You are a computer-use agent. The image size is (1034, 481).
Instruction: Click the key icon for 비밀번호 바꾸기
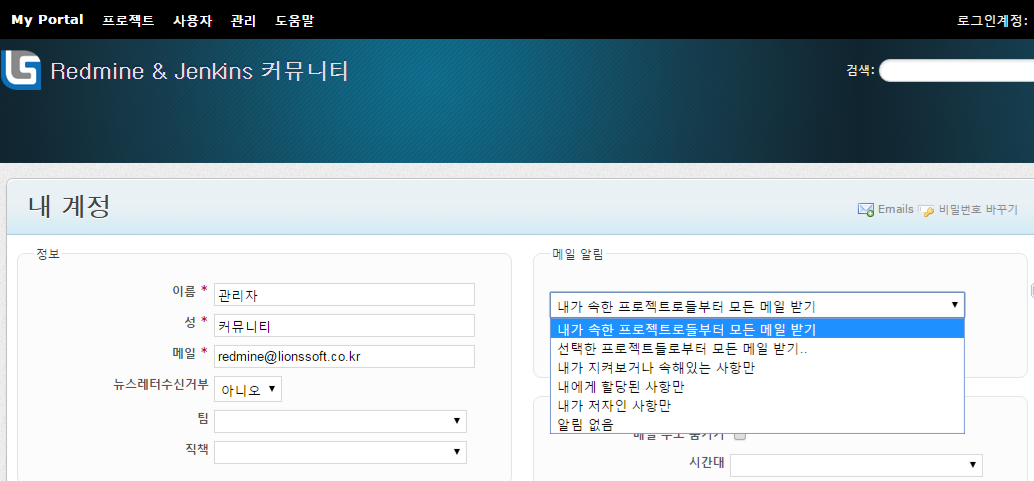pyautogui.click(x=926, y=210)
